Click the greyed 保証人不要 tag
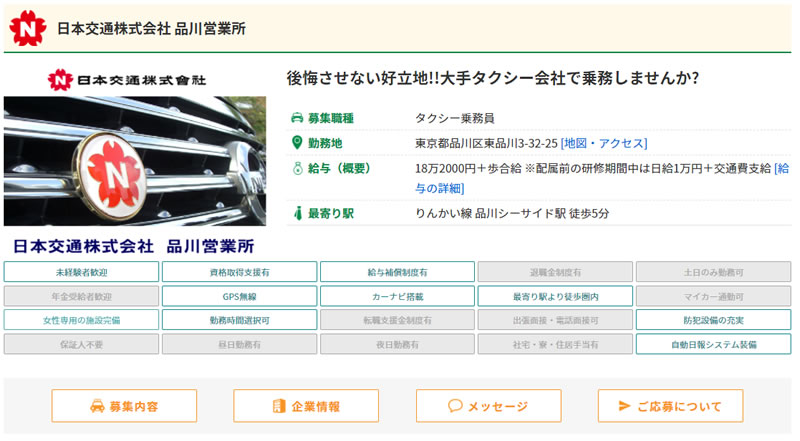The width and height of the screenshot is (800, 441). tap(81, 344)
